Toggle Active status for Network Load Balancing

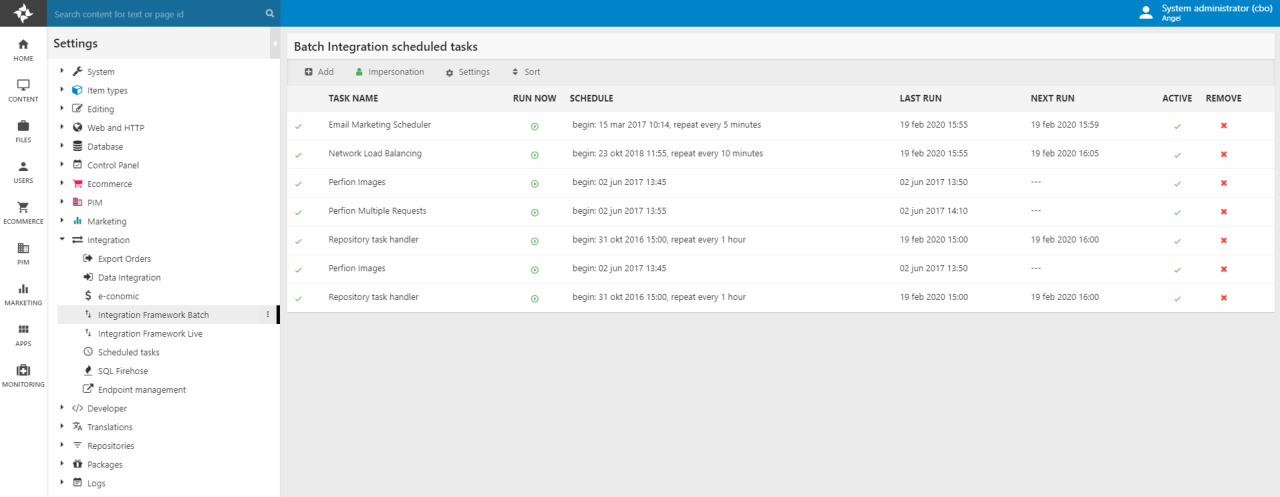coord(1177,155)
